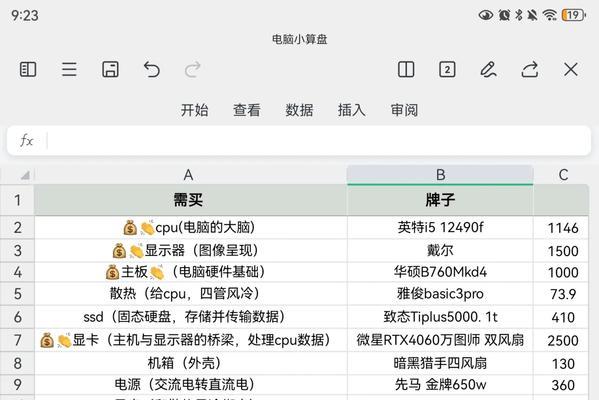Select cell 先马 金牌650w
This screenshot has height=400, width=599.
440,385
